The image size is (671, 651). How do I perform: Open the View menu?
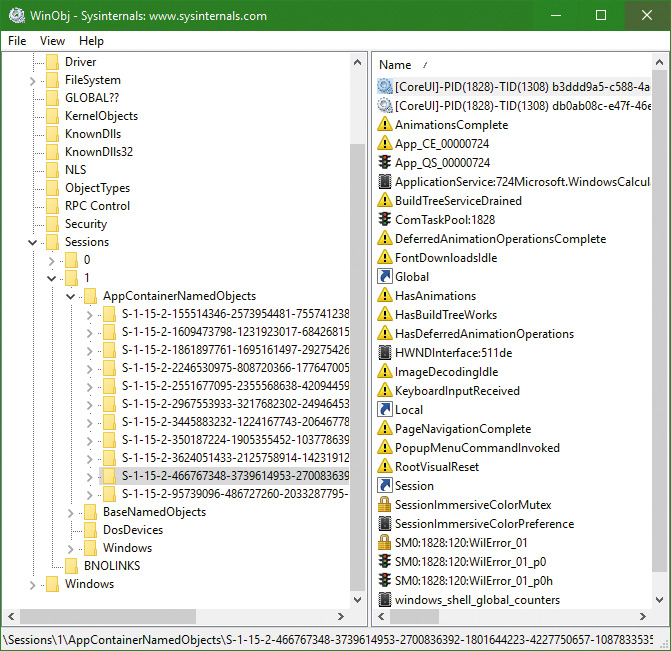click(52, 41)
